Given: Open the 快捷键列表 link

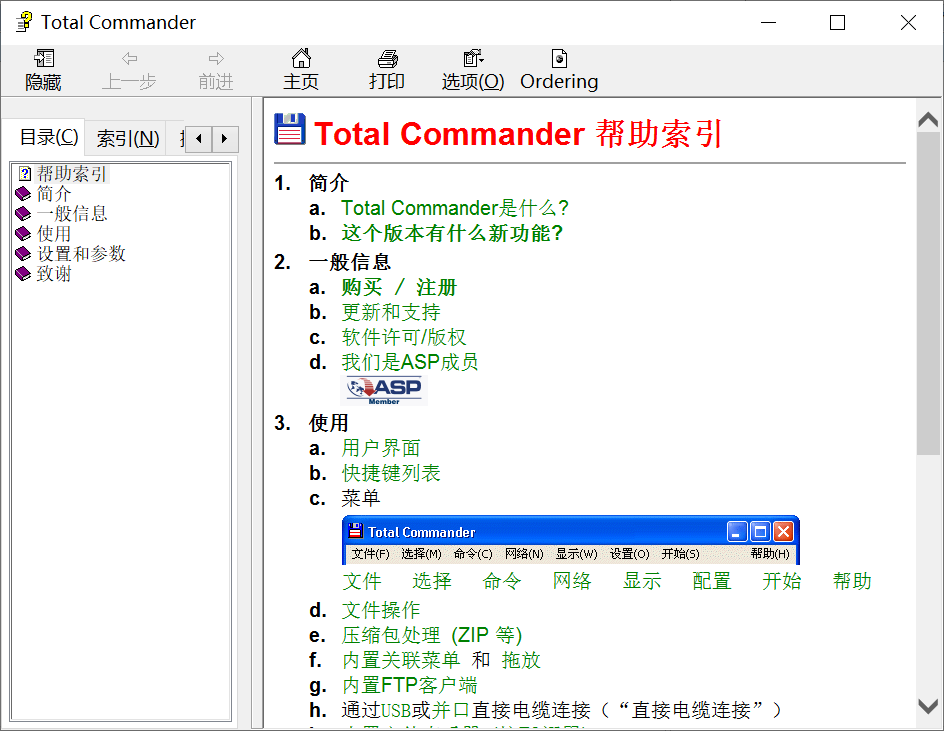Looking at the screenshot, I should (391, 473).
